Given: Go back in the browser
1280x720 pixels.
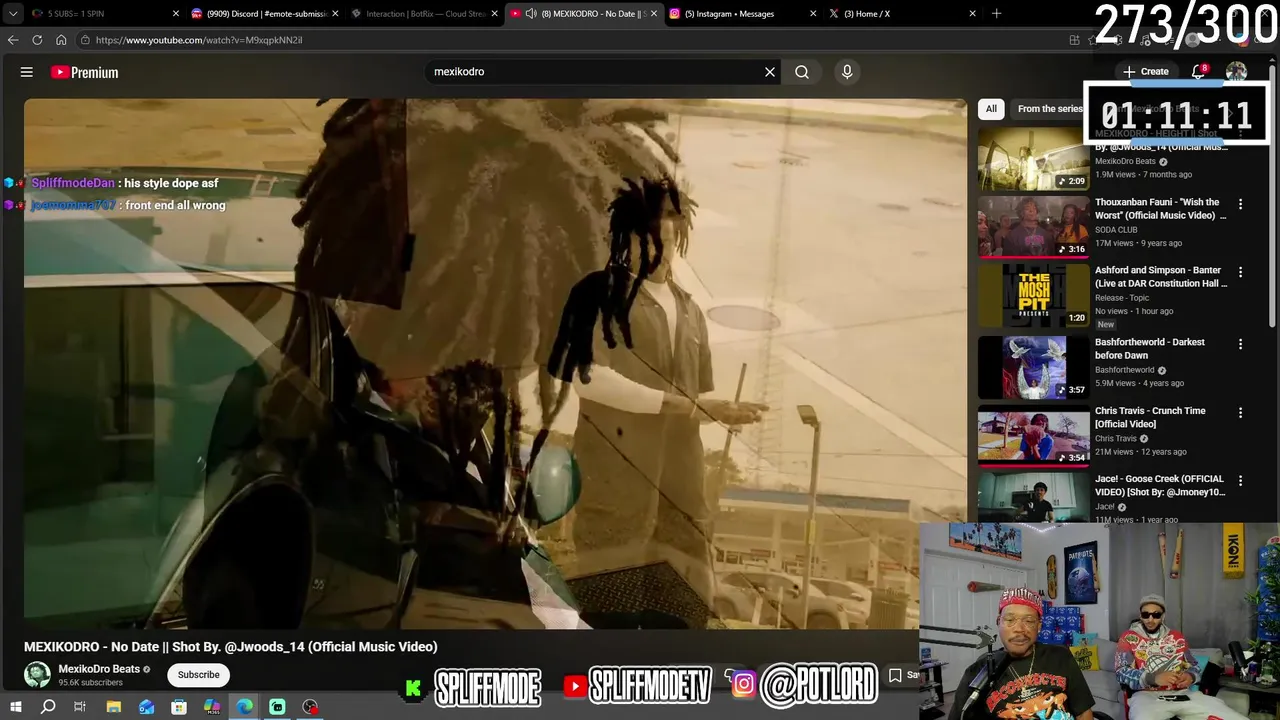Looking at the screenshot, I should [x=13, y=40].
